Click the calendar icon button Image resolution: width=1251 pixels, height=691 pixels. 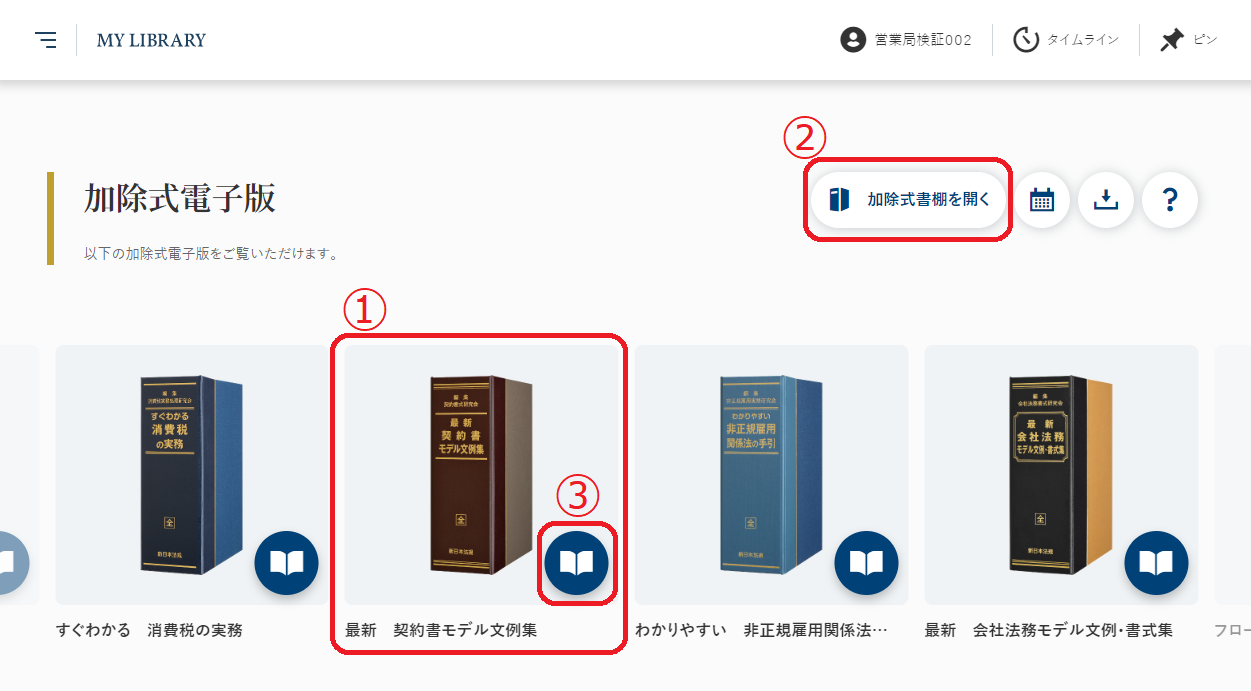pyautogui.click(x=1042, y=200)
